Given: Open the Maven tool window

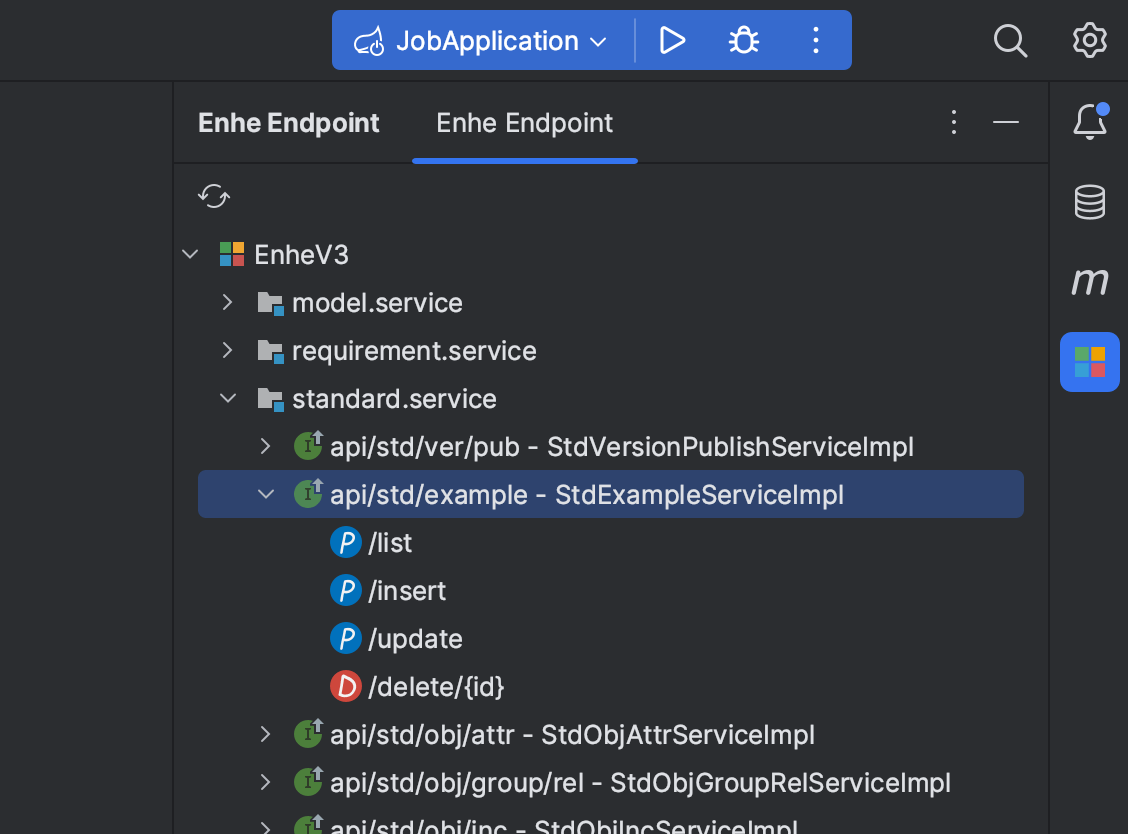Looking at the screenshot, I should tap(1089, 281).
